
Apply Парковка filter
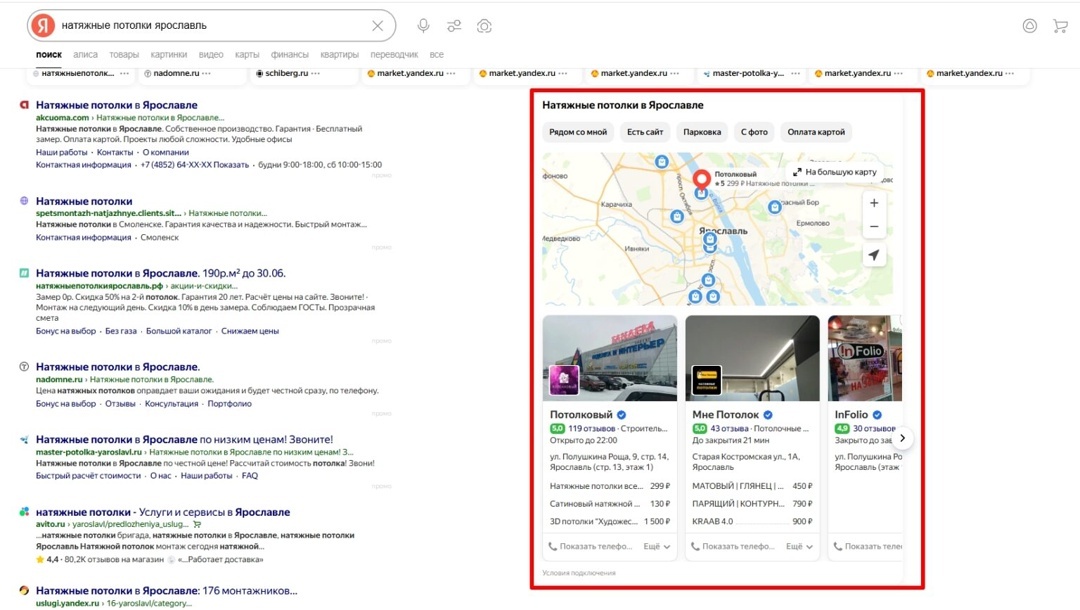click(702, 132)
